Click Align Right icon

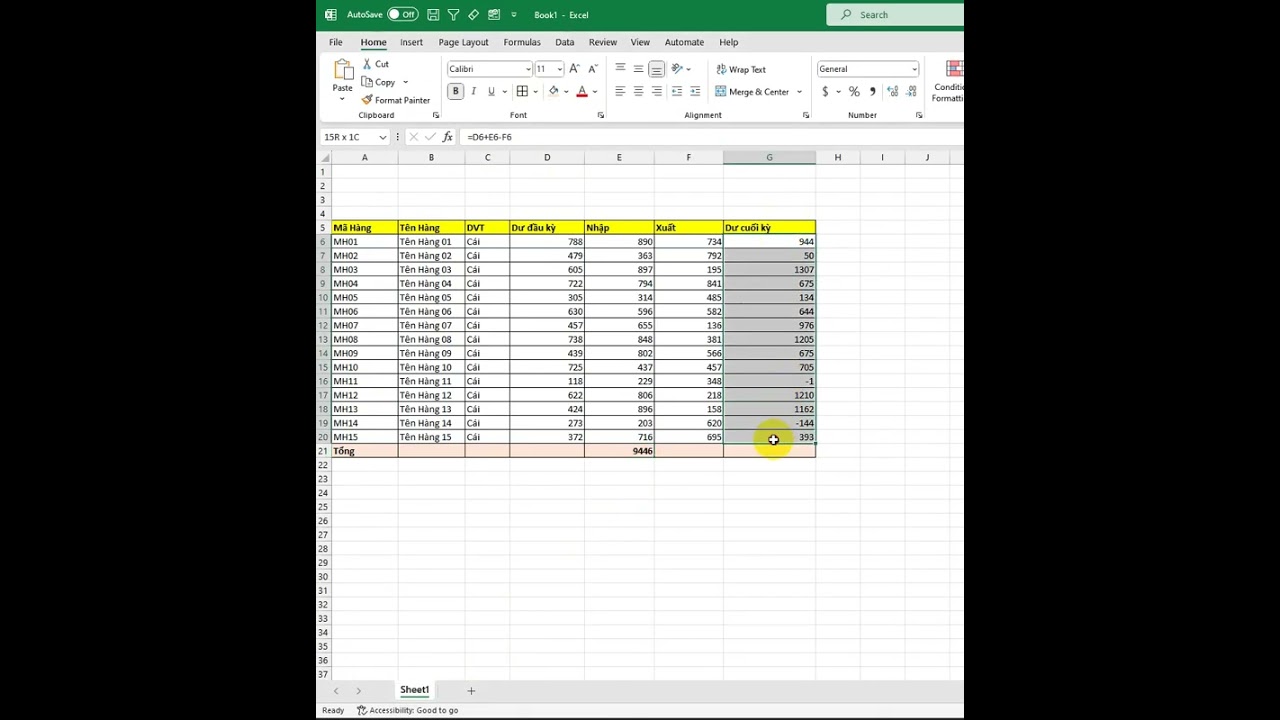tap(656, 91)
